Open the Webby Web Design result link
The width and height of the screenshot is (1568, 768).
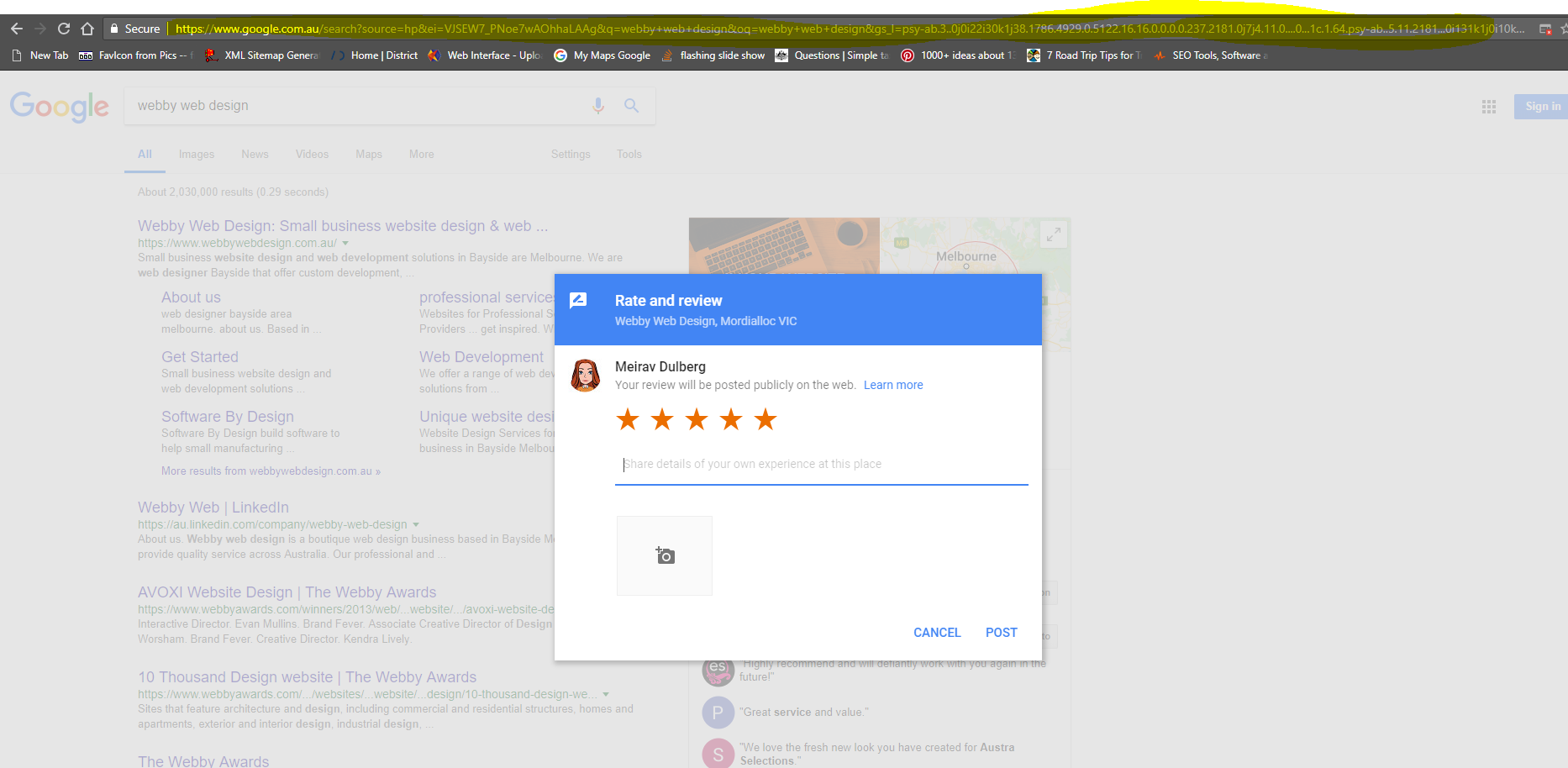343,226
